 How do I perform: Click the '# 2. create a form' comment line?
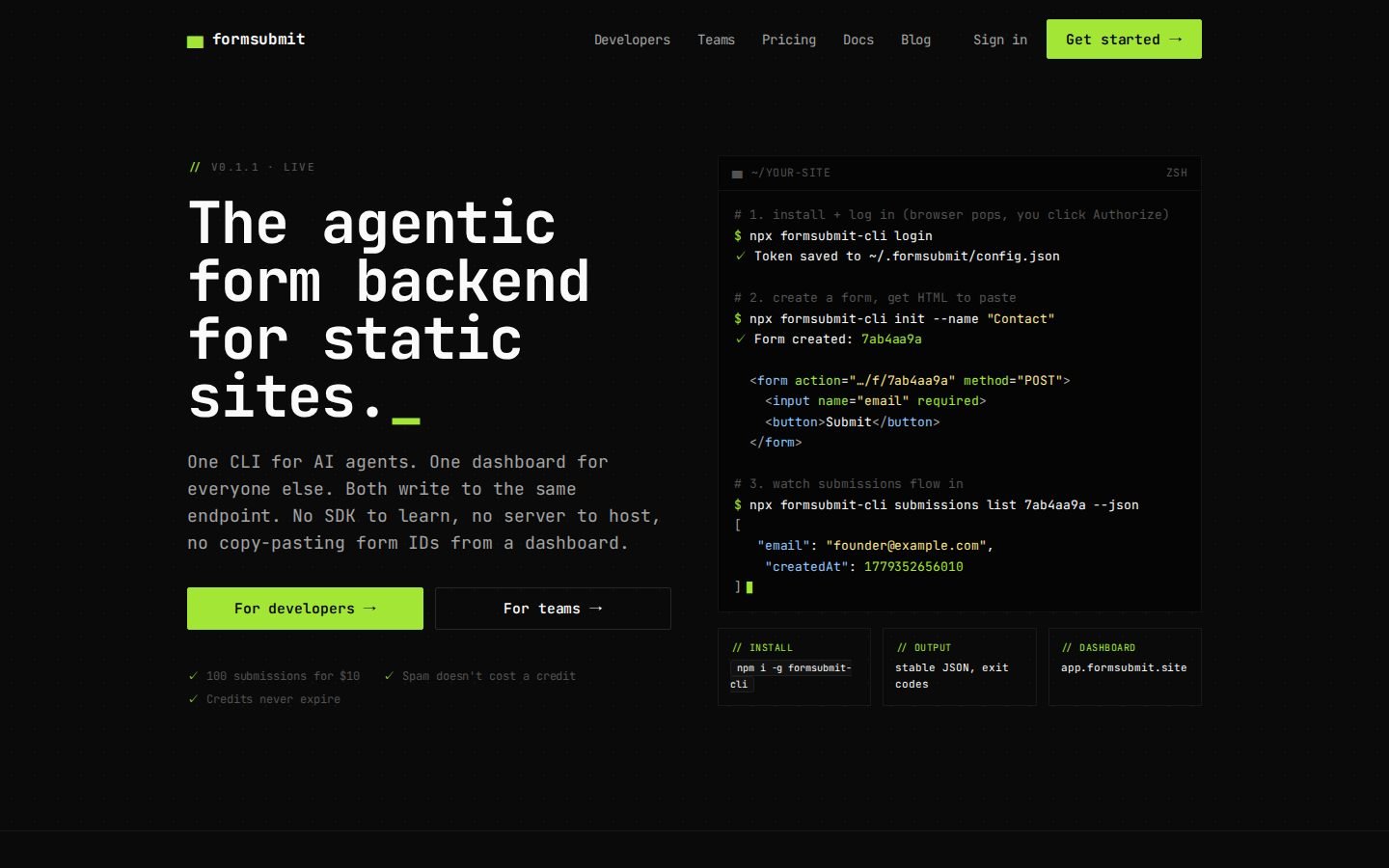pyautogui.click(x=875, y=298)
